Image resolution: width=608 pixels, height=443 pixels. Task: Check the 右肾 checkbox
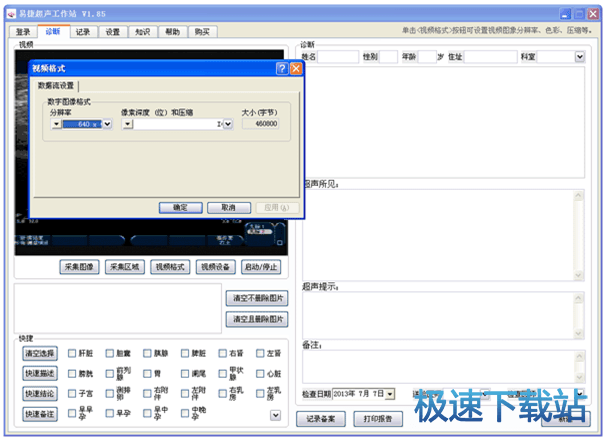pos(222,353)
